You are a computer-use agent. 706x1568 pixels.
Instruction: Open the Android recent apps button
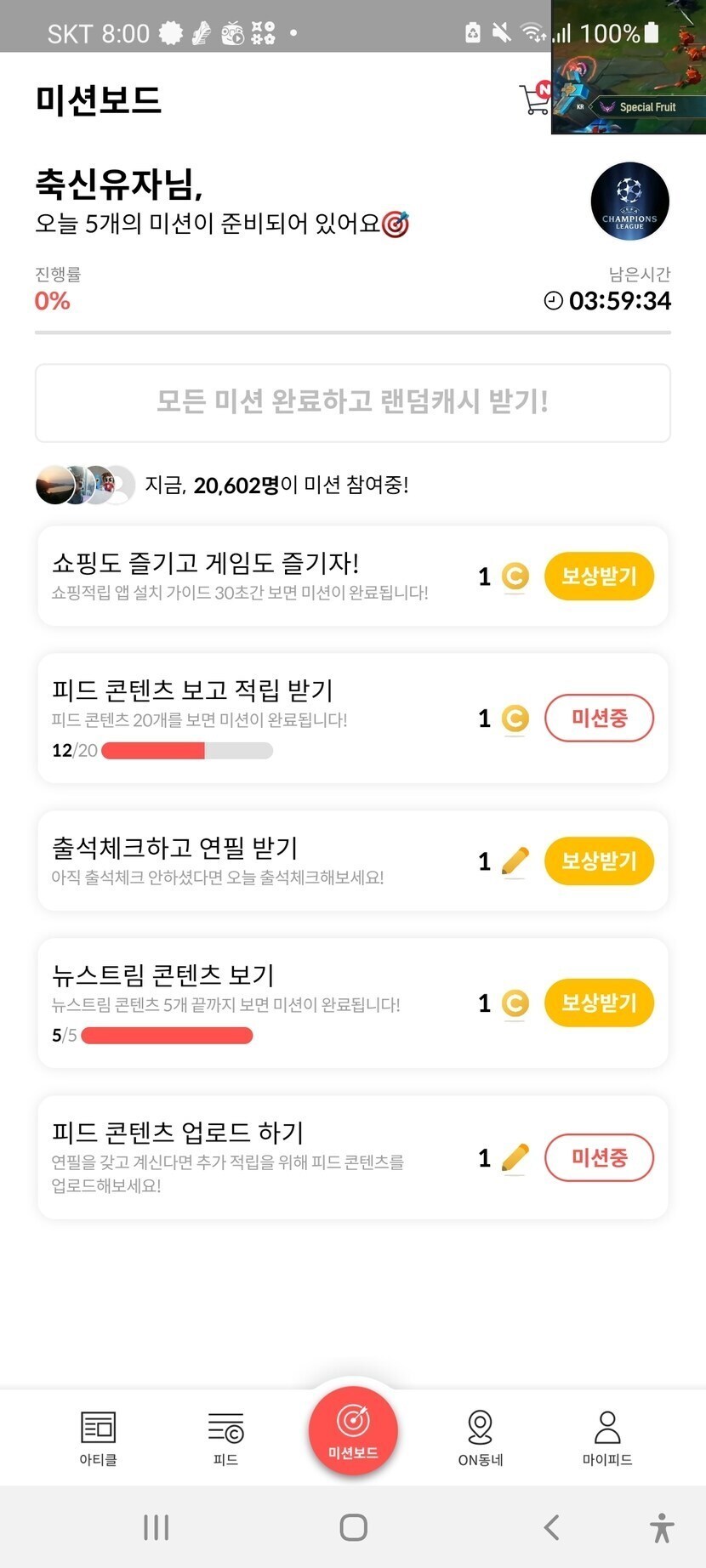coord(157,1527)
